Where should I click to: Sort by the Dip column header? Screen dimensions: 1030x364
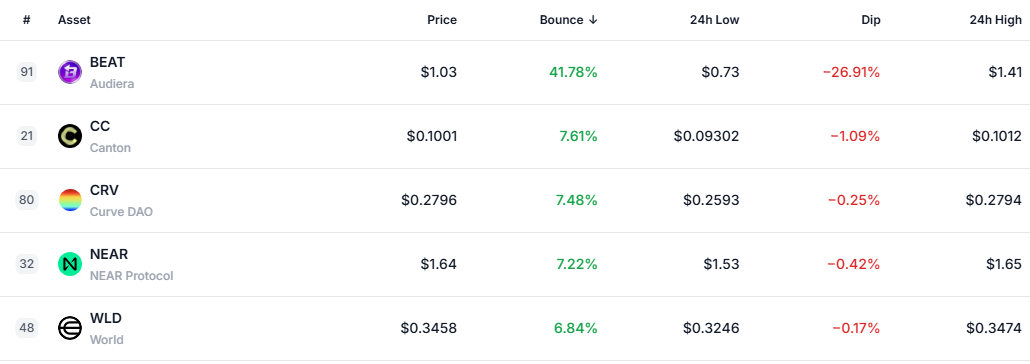[x=870, y=20]
